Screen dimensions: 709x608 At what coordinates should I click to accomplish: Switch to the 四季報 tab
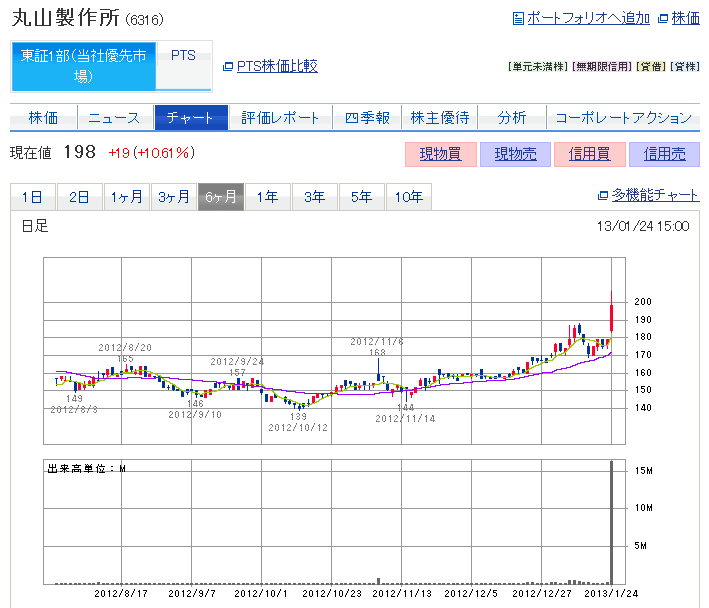367,118
